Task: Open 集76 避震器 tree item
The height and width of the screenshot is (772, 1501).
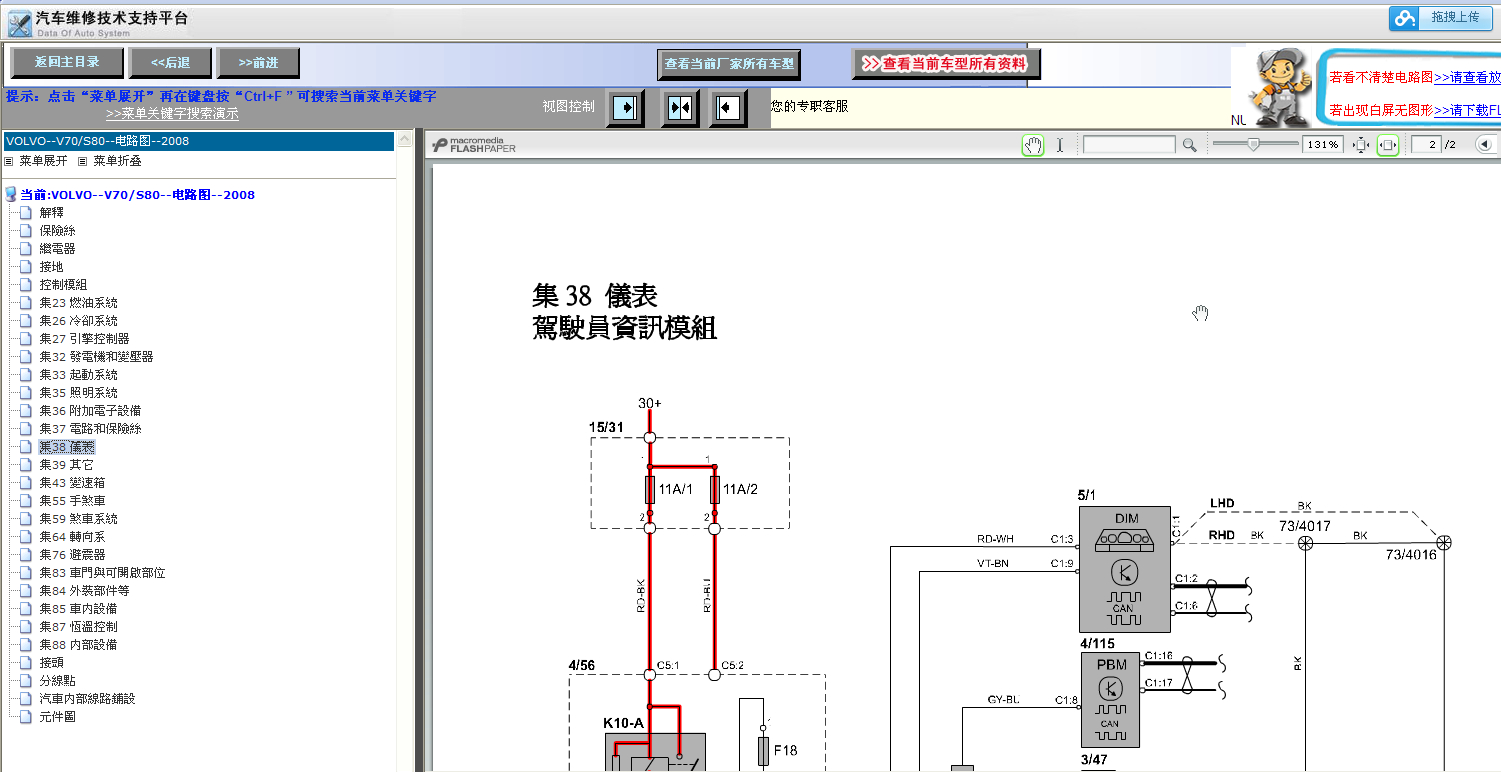Action: (x=73, y=555)
